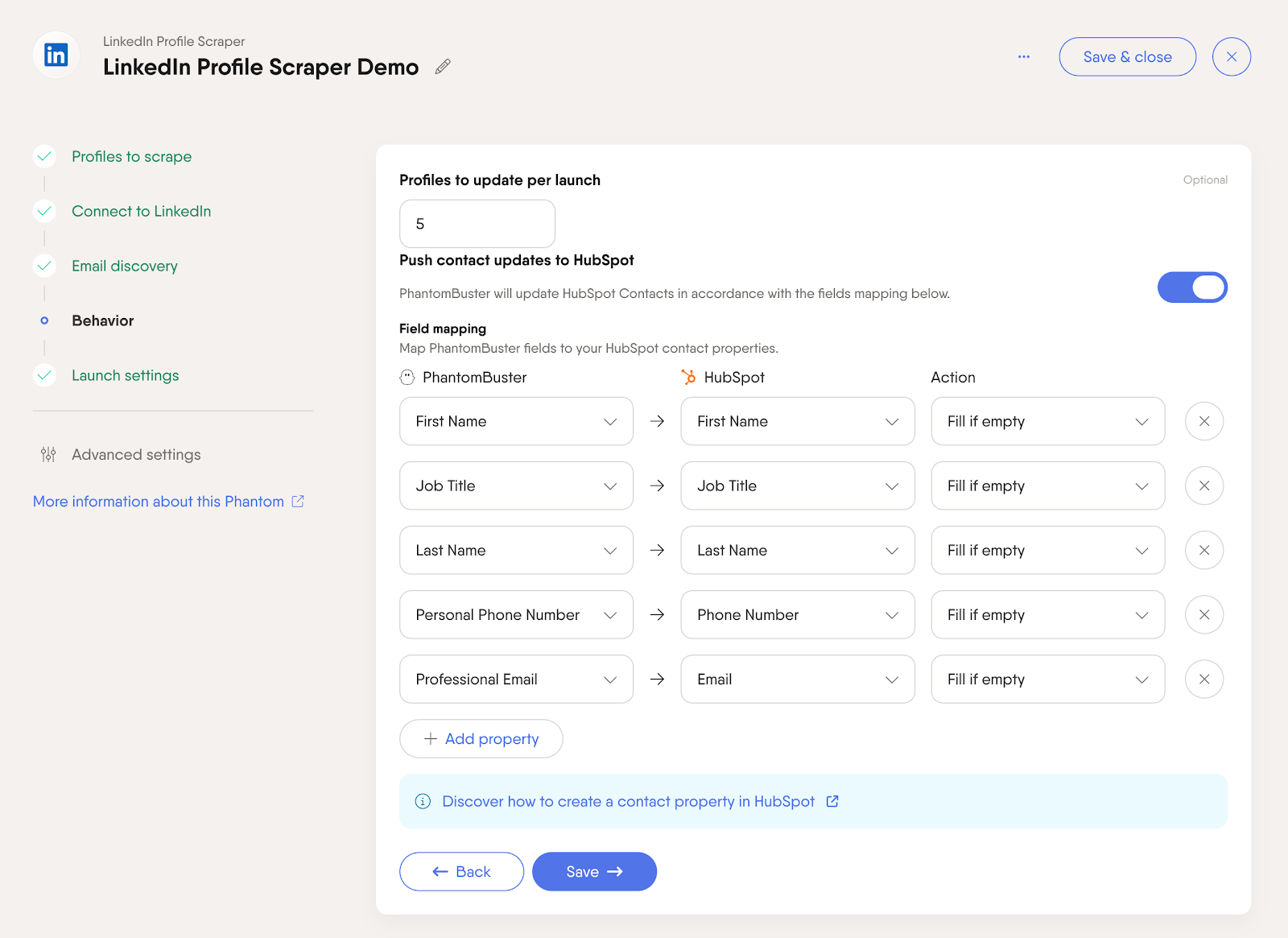Expand Professional Email field dropdown

tap(516, 679)
